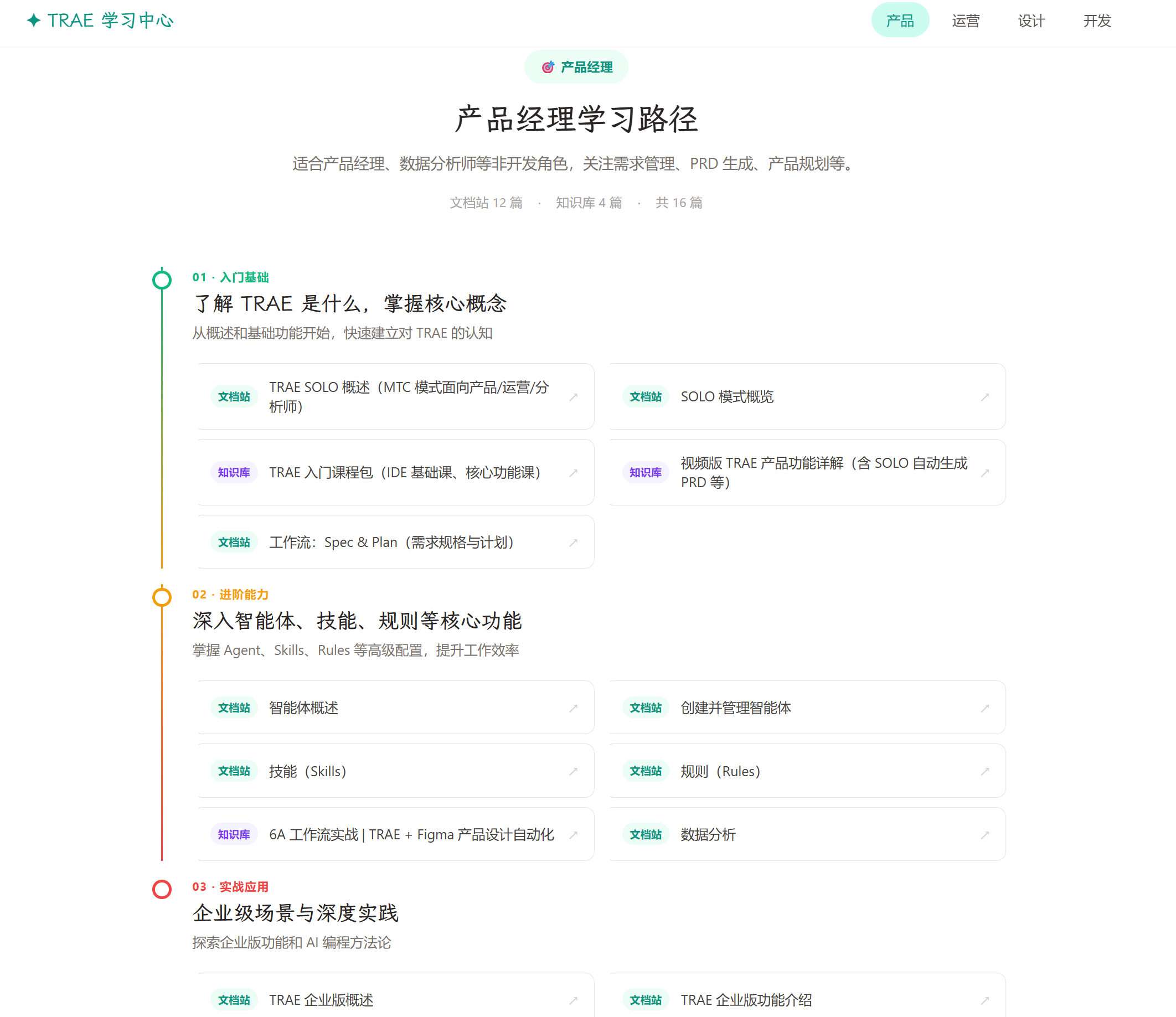This screenshot has width=1176, height=1017.
Task: Click external arrow icon on 数据分析 card
Action: 985,835
